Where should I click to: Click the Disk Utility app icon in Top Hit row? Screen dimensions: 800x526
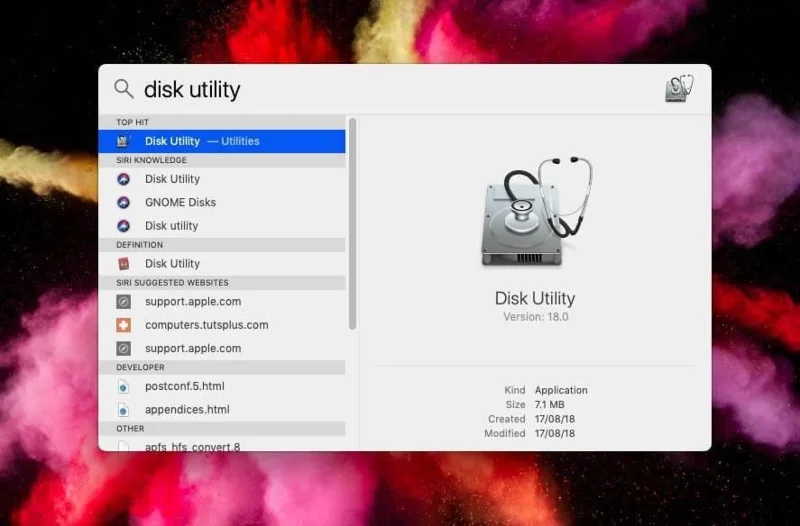point(123,141)
